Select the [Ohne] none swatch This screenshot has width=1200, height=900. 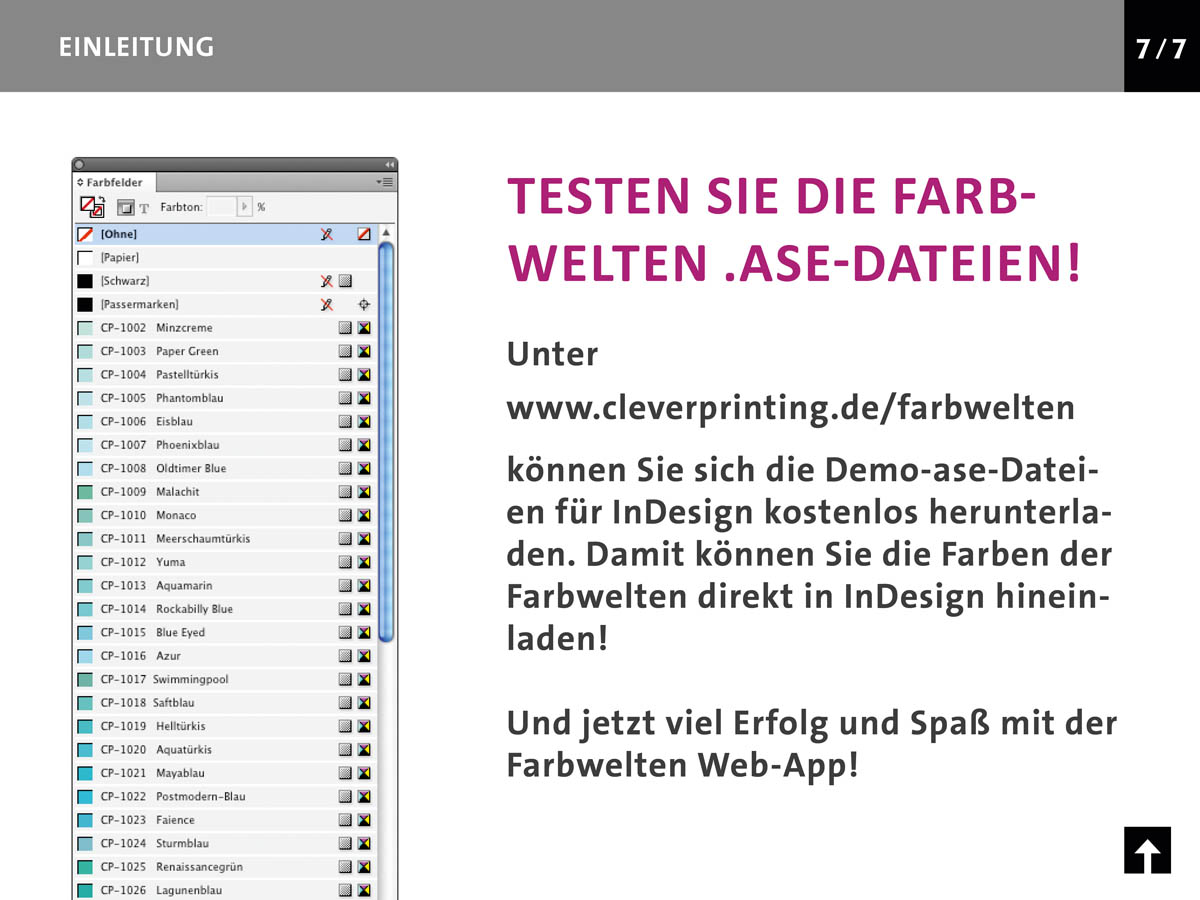(85, 234)
